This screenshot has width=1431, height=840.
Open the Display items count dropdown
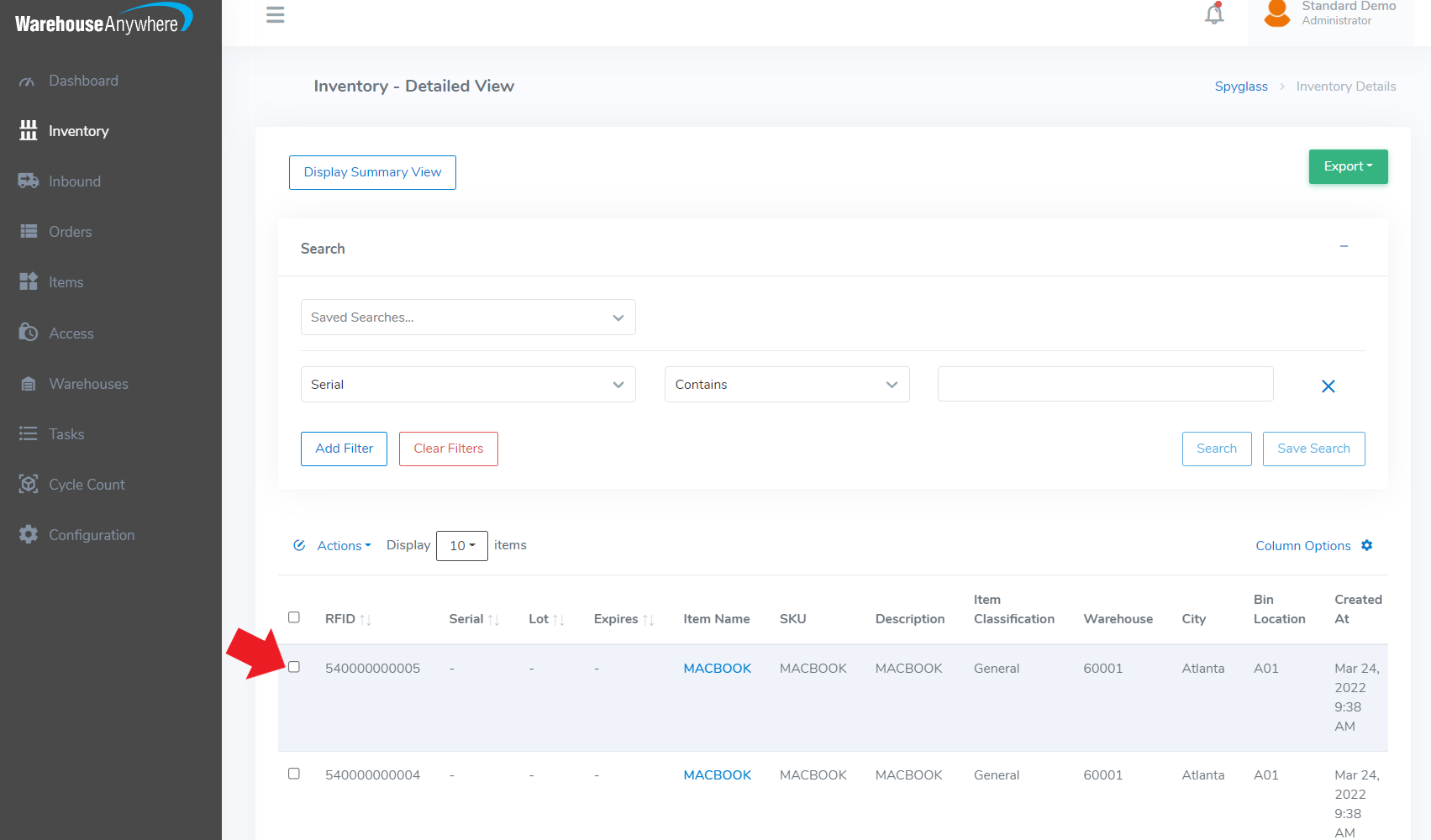click(x=461, y=545)
